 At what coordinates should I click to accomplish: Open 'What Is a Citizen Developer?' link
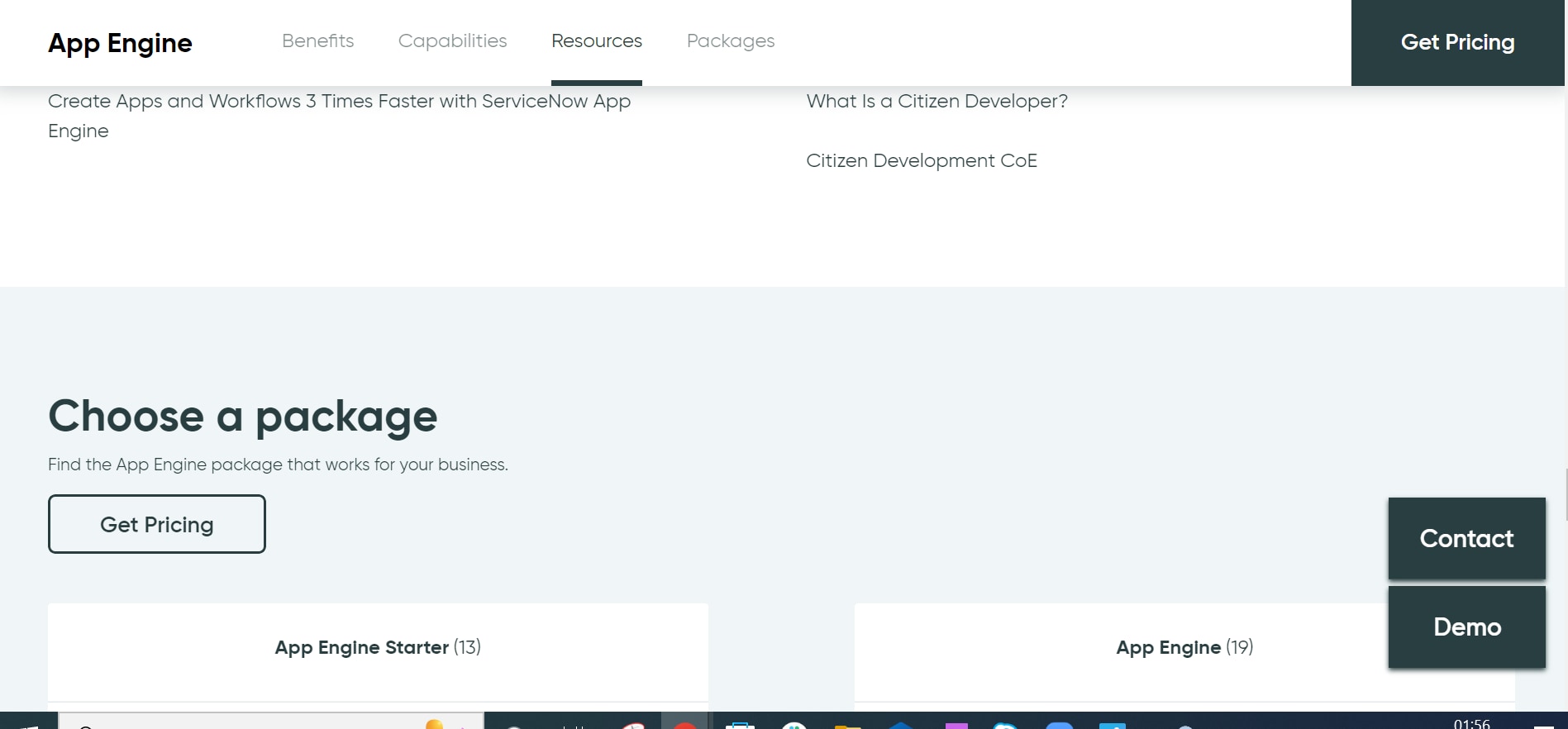(937, 101)
